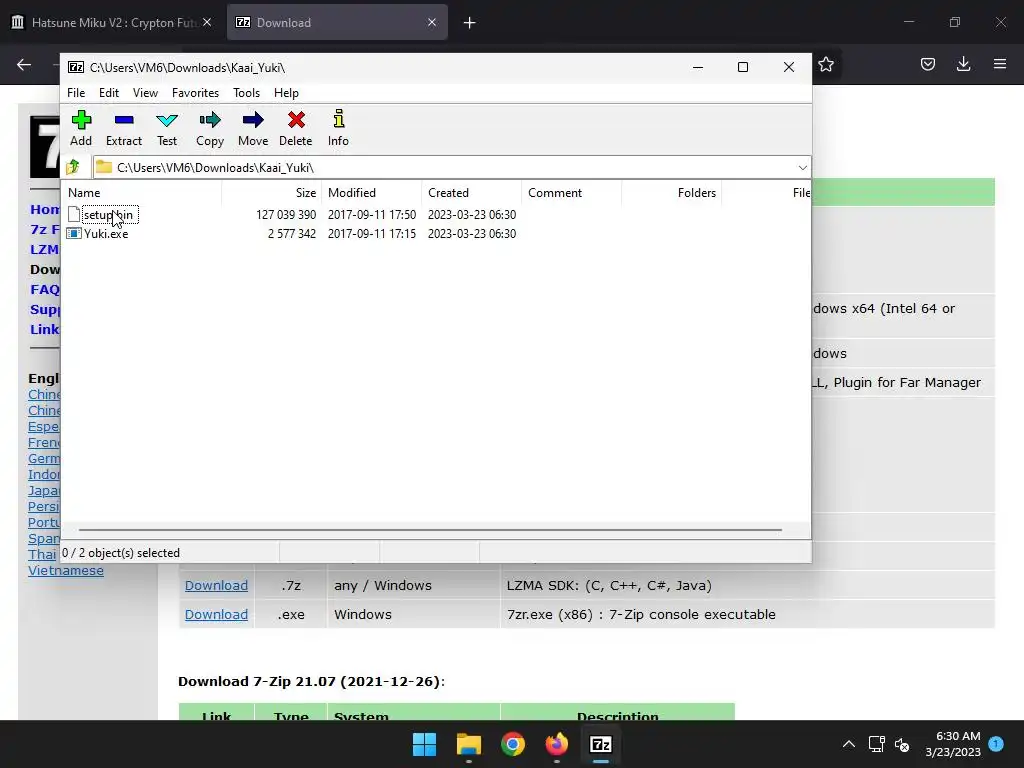Open the Favorites menu
The height and width of the screenshot is (768, 1024).
[195, 93]
